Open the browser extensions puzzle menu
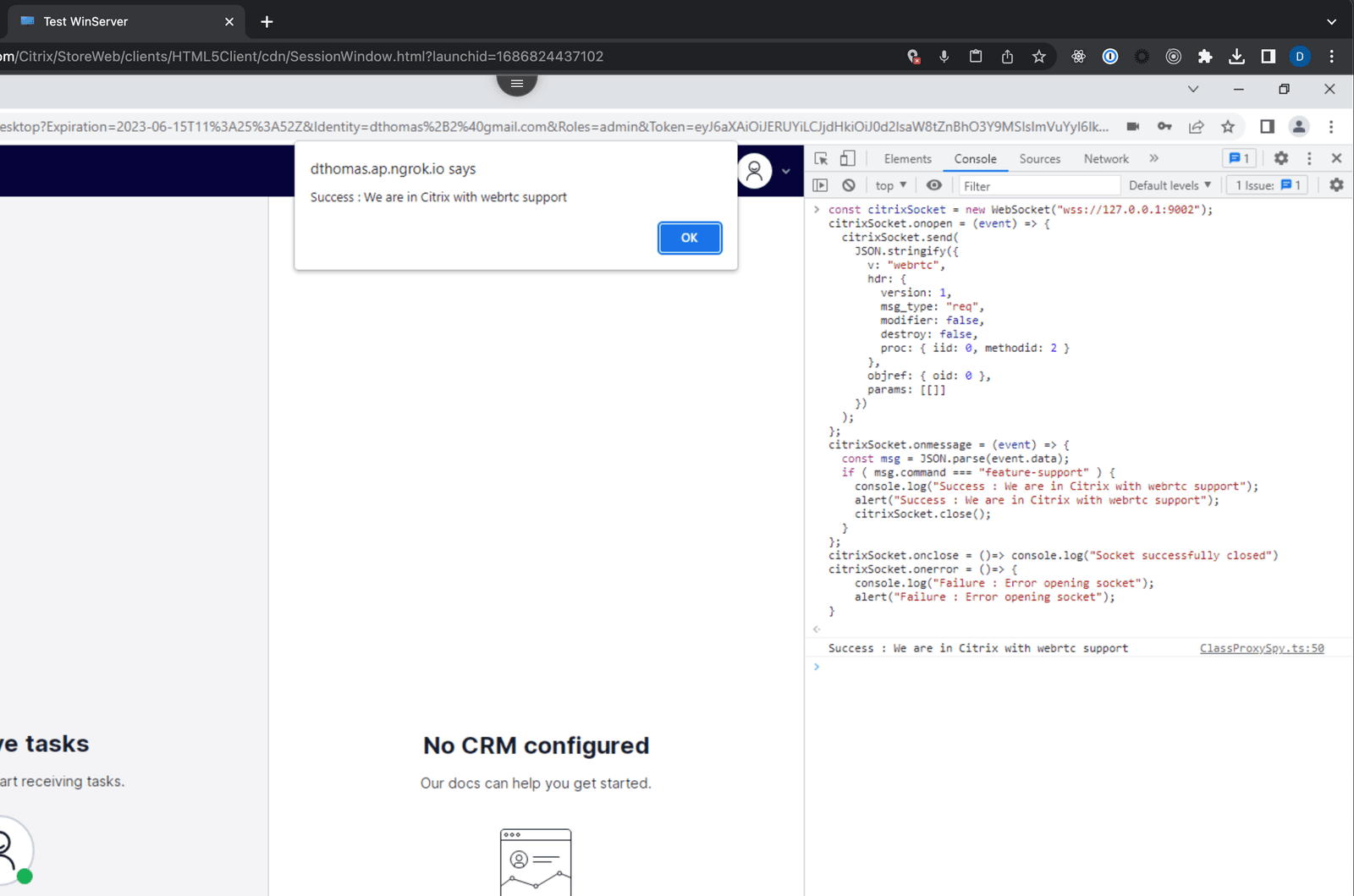Image resolution: width=1354 pixels, height=896 pixels. [x=1205, y=56]
